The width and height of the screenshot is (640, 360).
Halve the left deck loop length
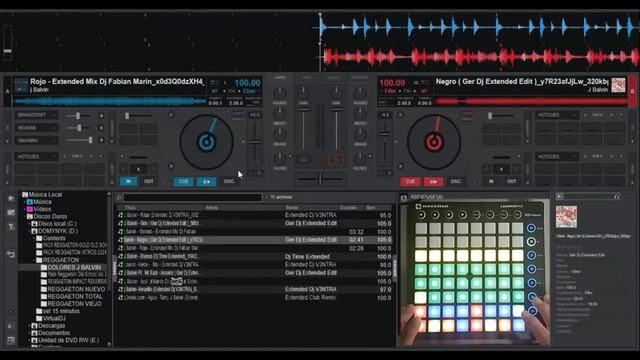point(124,169)
